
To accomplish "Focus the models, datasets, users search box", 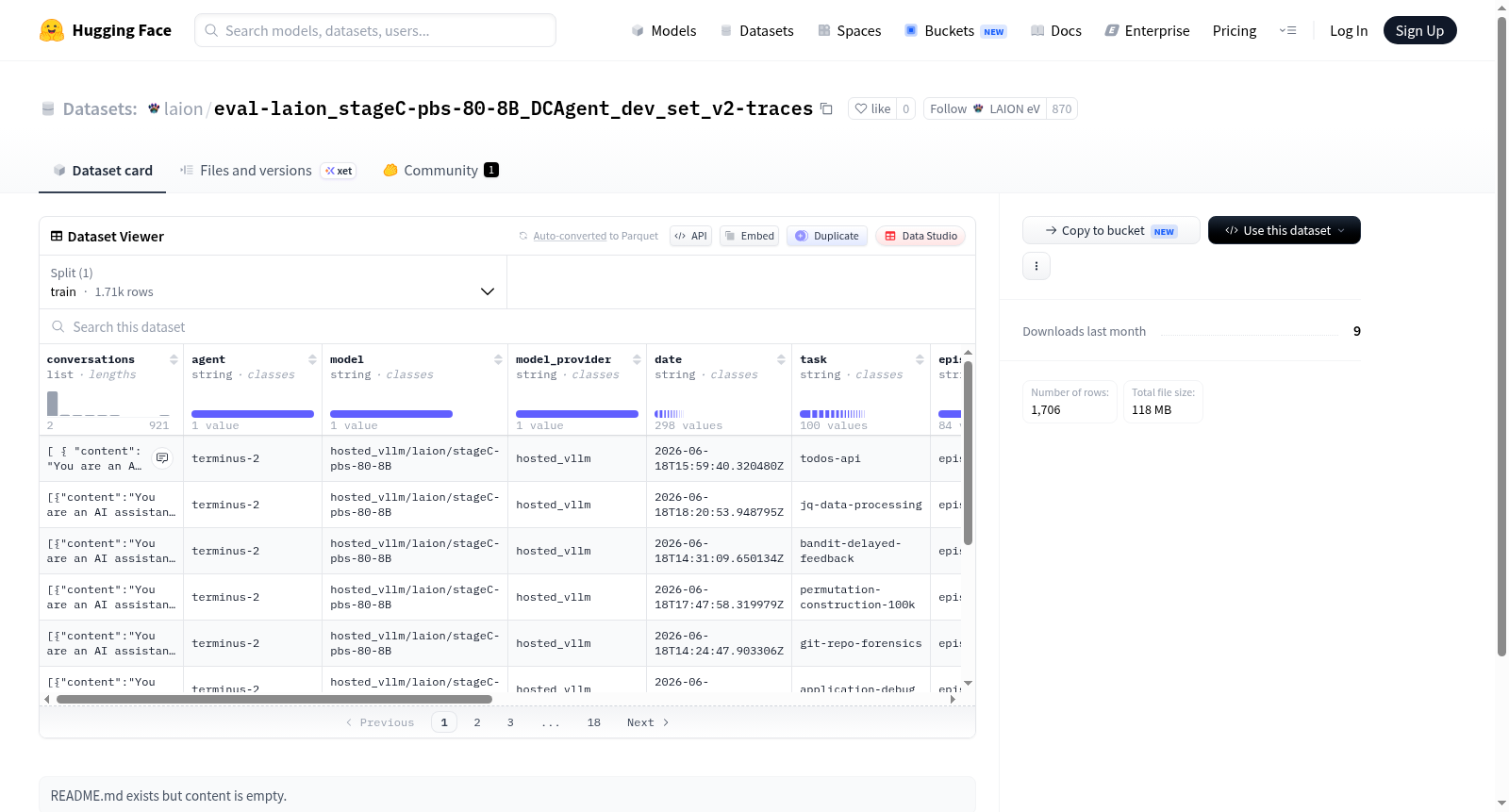I will 375,30.
